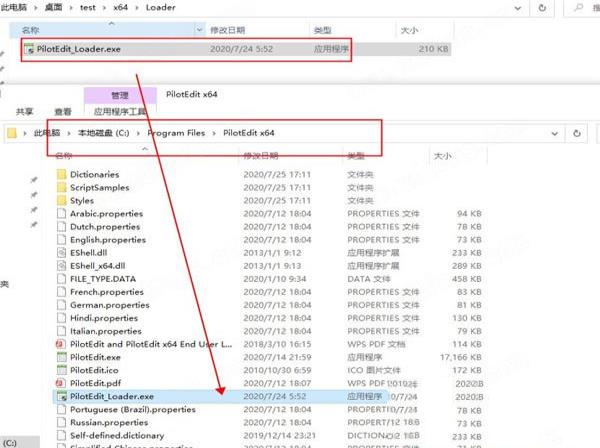
Task: Click the date 2019/12/14 23:21 cell
Action: pos(279,435)
